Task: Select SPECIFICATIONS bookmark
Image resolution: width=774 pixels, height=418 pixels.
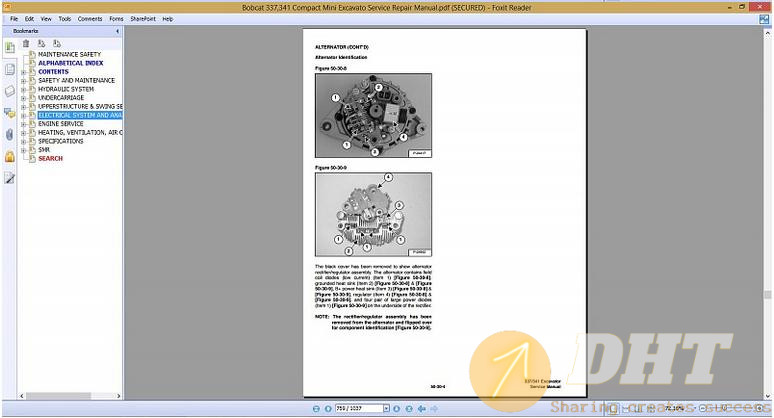Action: click(x=61, y=141)
